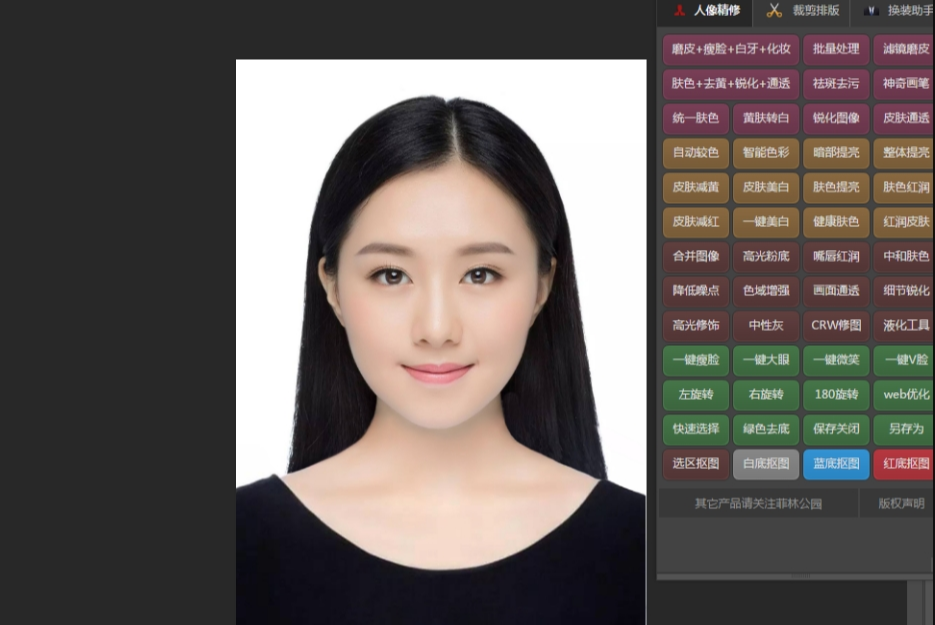Select 统一肤色 option
935x625 pixels.
(x=695, y=119)
